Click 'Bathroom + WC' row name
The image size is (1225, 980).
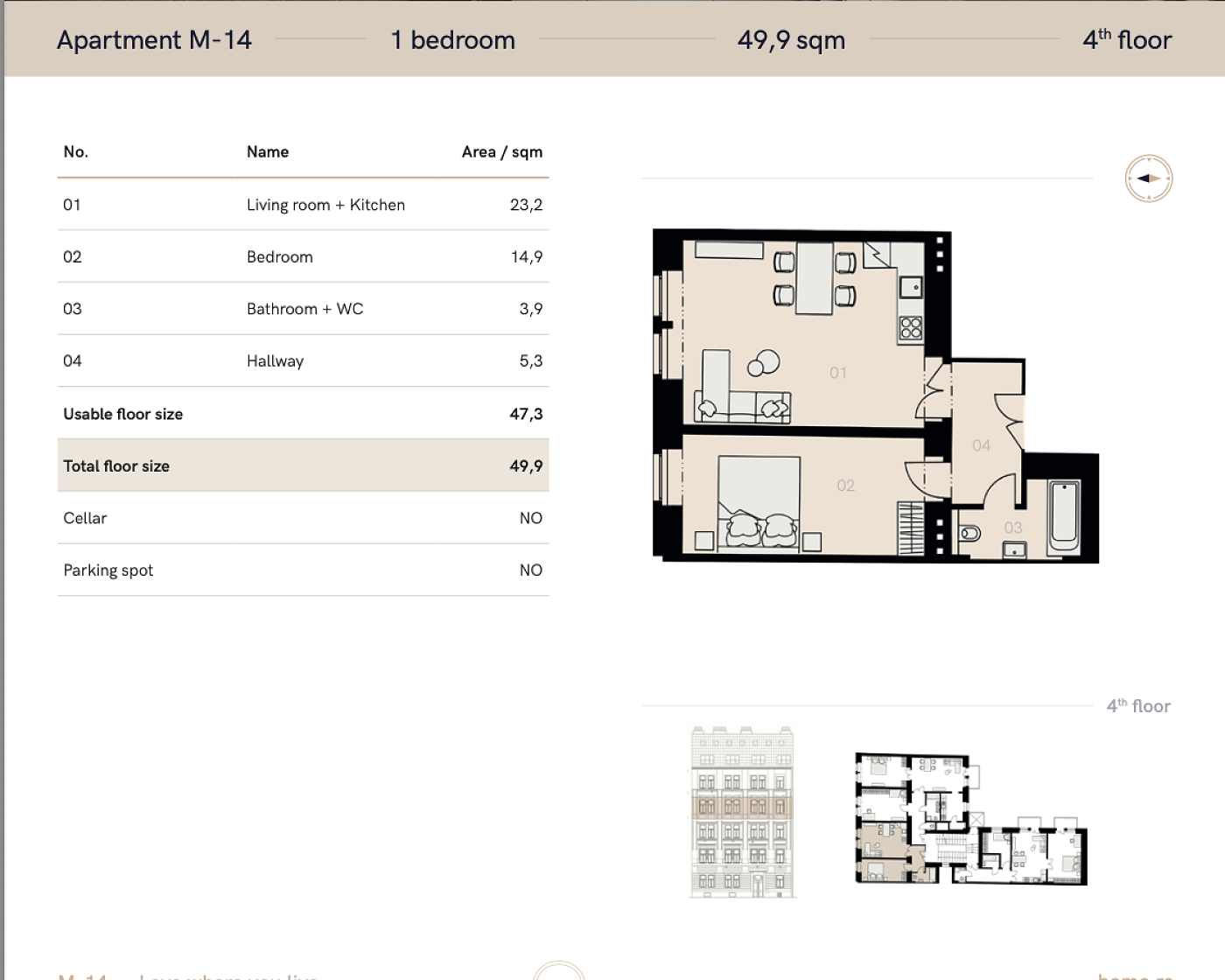(304, 309)
